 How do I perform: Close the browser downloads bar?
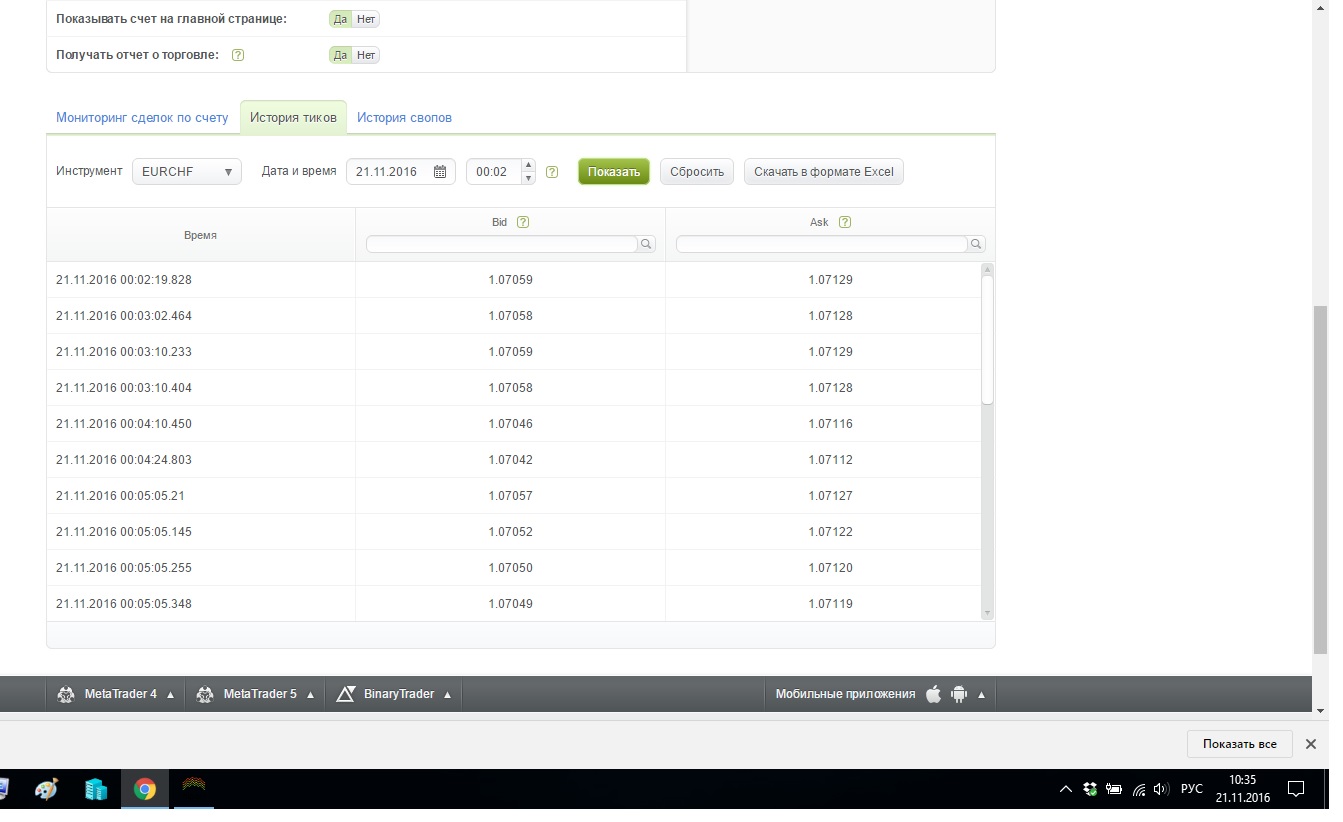coord(1311,744)
